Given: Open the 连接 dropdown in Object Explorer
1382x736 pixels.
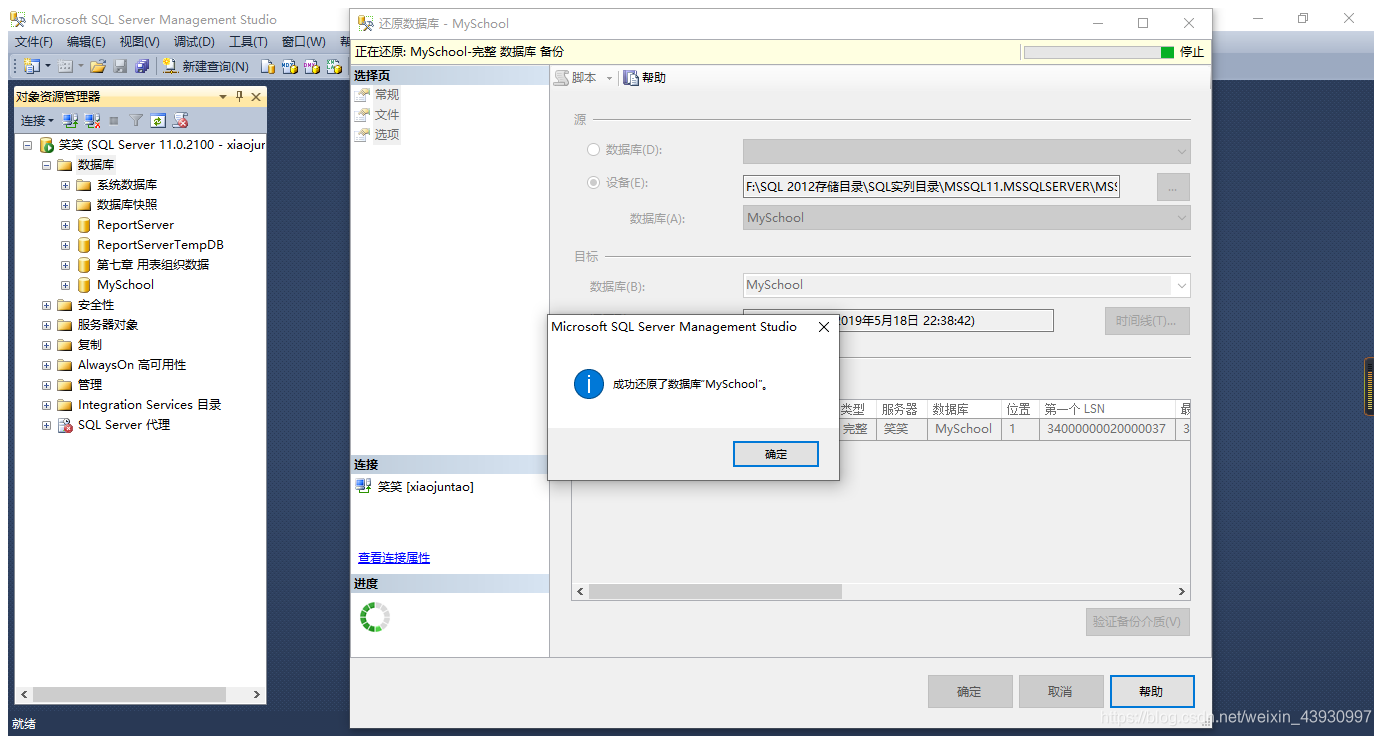Looking at the screenshot, I should click(x=37, y=120).
